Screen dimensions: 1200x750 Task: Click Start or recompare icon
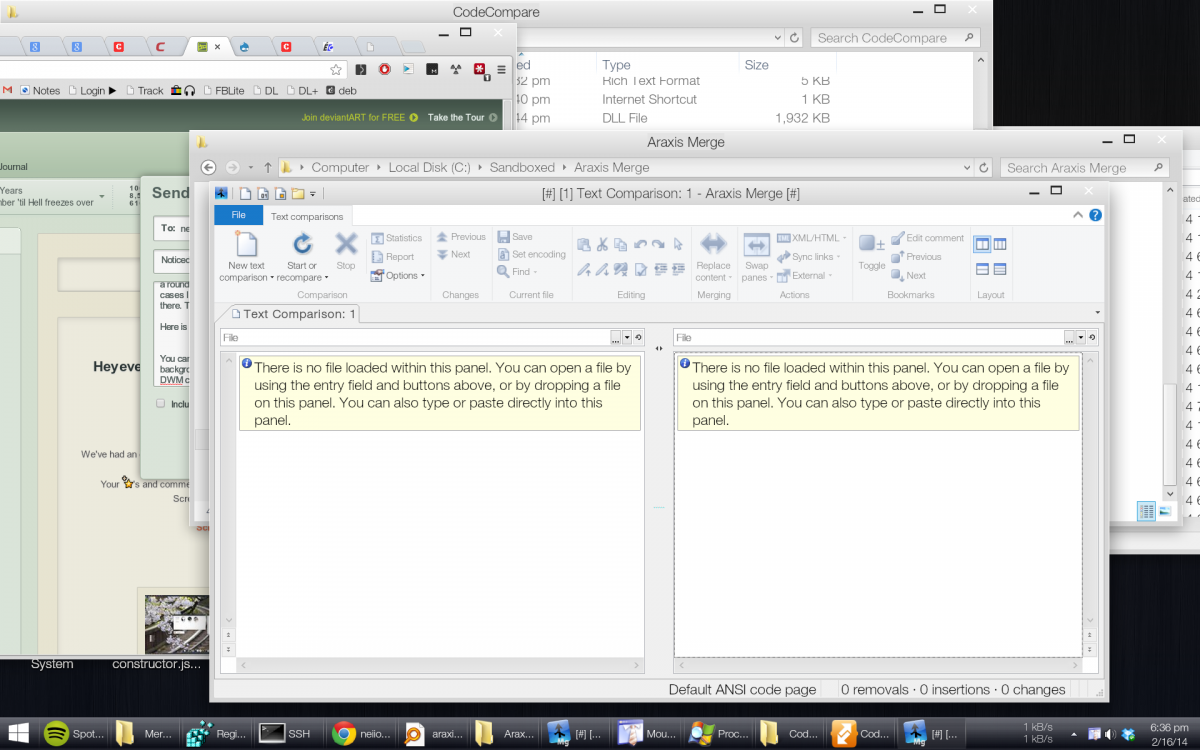(302, 244)
